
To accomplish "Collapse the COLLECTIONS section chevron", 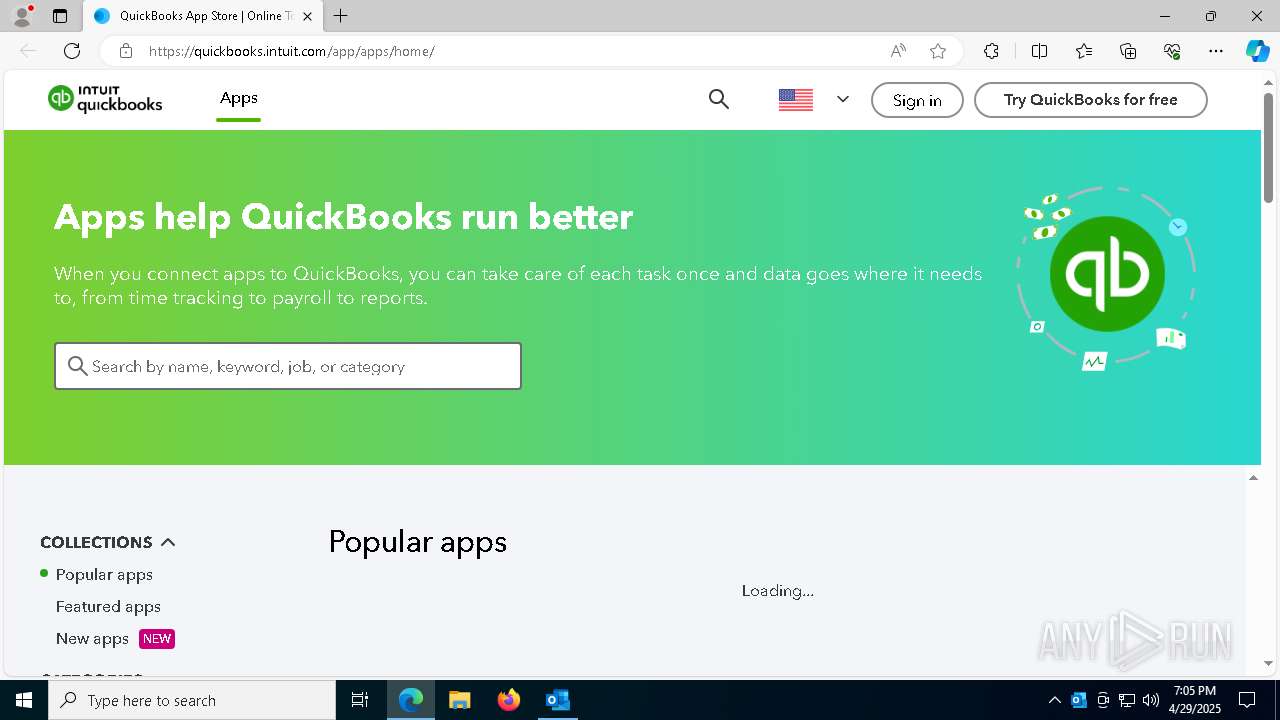I will pyautogui.click(x=168, y=542).
